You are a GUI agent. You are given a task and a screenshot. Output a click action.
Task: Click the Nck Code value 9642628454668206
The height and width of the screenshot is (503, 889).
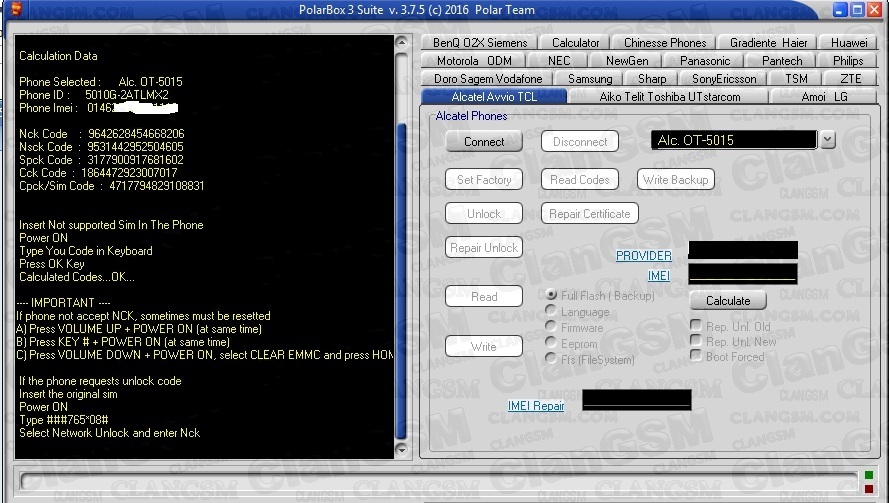click(136, 134)
